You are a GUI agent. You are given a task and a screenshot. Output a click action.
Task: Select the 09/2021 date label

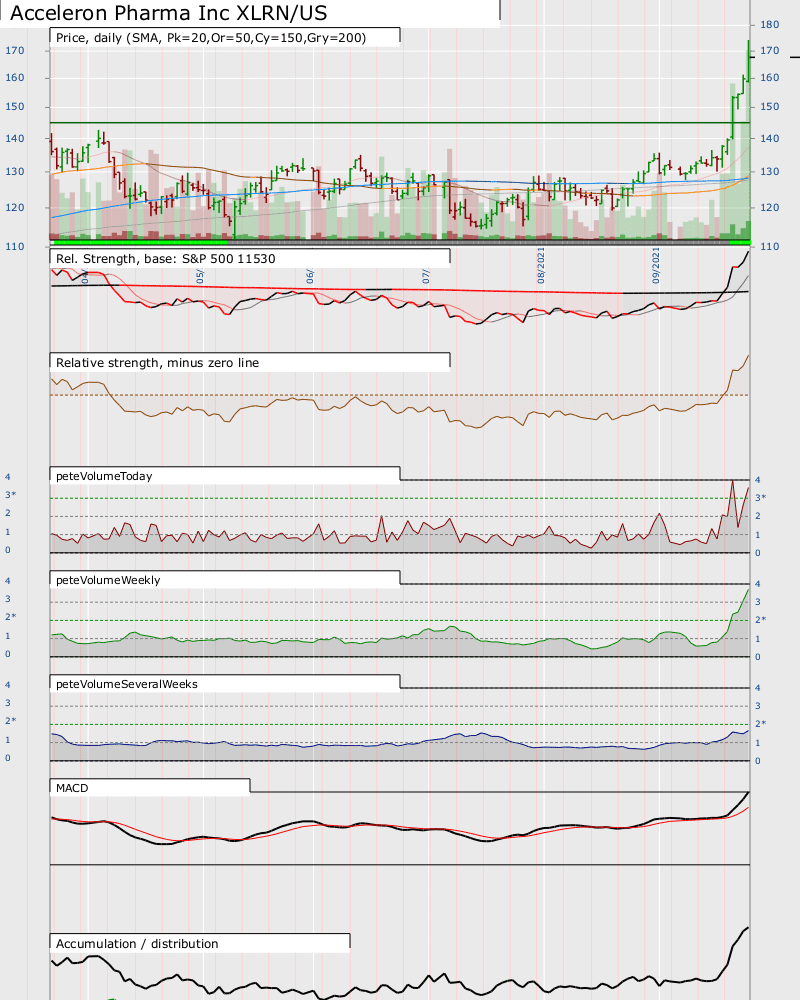656,266
